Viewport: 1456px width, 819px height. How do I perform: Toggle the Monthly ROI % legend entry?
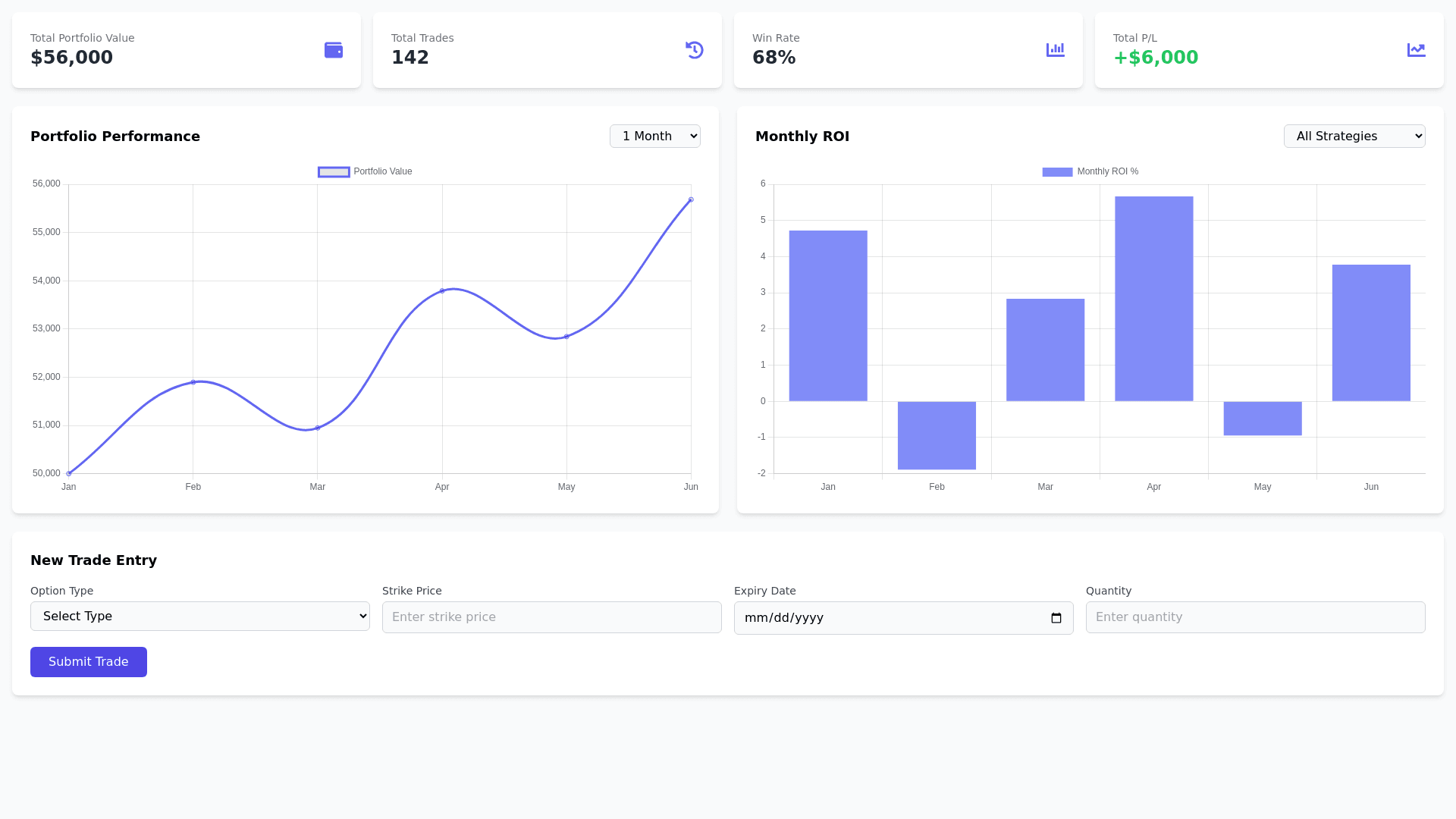[x=1090, y=172]
